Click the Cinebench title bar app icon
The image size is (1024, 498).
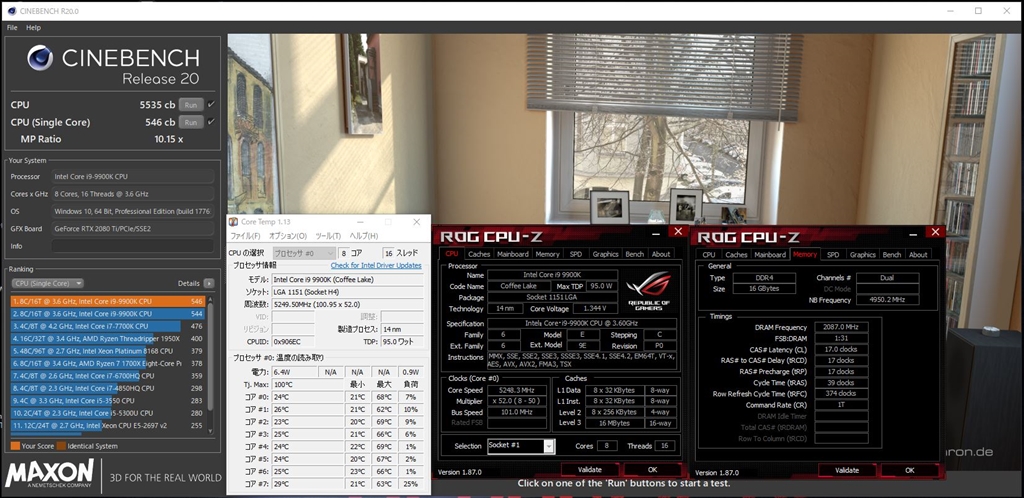point(12,10)
